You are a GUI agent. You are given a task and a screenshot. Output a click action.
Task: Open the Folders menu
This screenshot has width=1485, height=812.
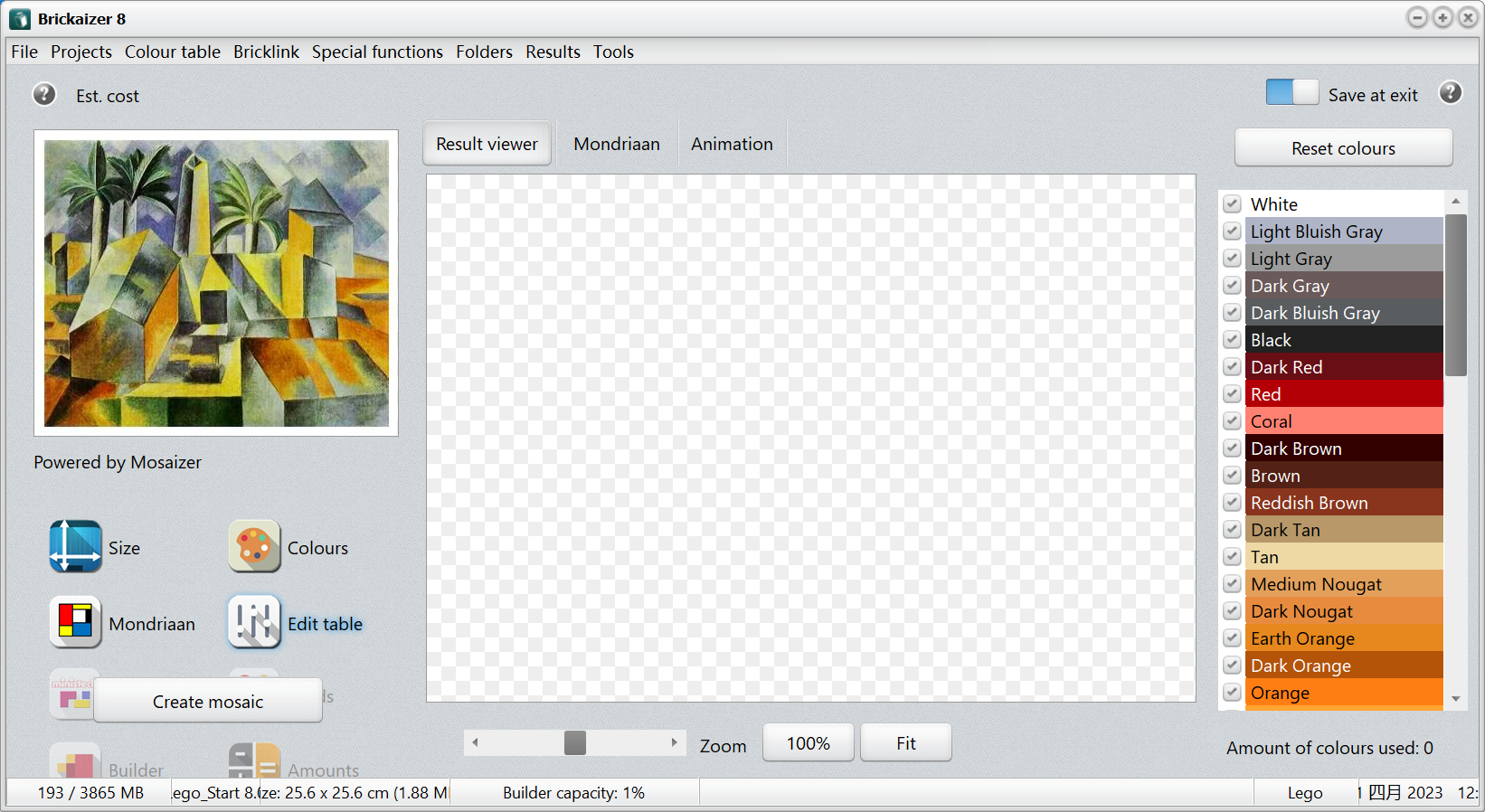coord(484,52)
